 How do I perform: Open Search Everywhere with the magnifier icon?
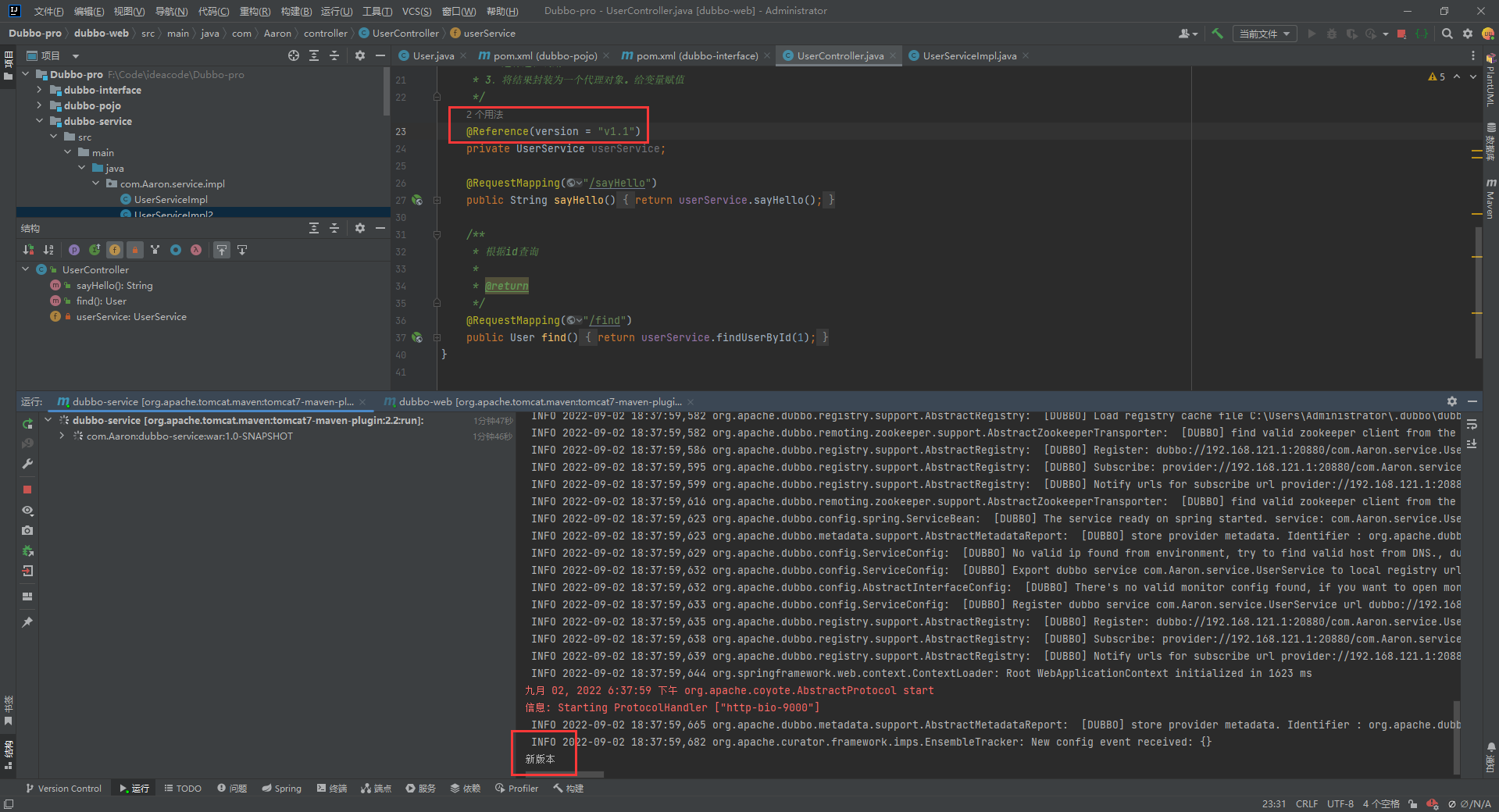[x=1447, y=34]
